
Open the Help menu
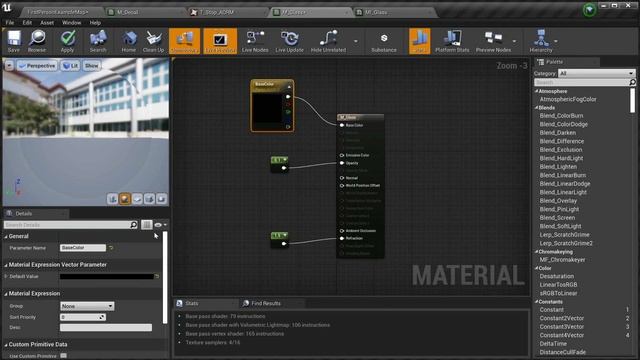tap(95, 23)
